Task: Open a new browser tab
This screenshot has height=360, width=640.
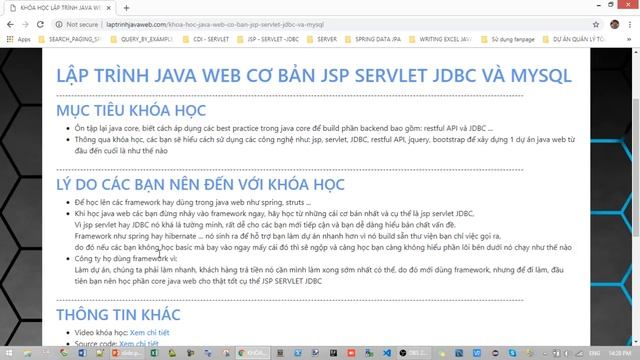Action: point(126,8)
